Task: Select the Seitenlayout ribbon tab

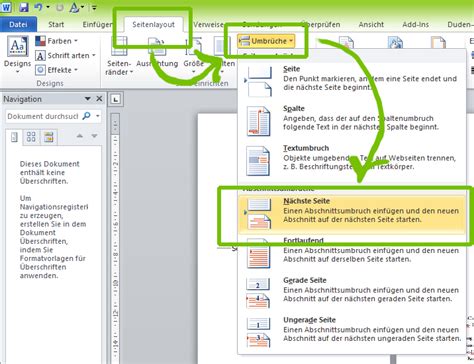Action: [x=153, y=24]
